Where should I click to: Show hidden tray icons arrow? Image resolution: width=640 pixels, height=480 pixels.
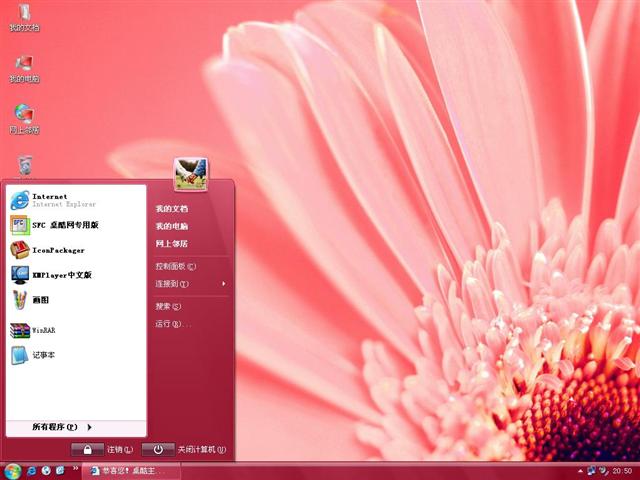[580, 471]
